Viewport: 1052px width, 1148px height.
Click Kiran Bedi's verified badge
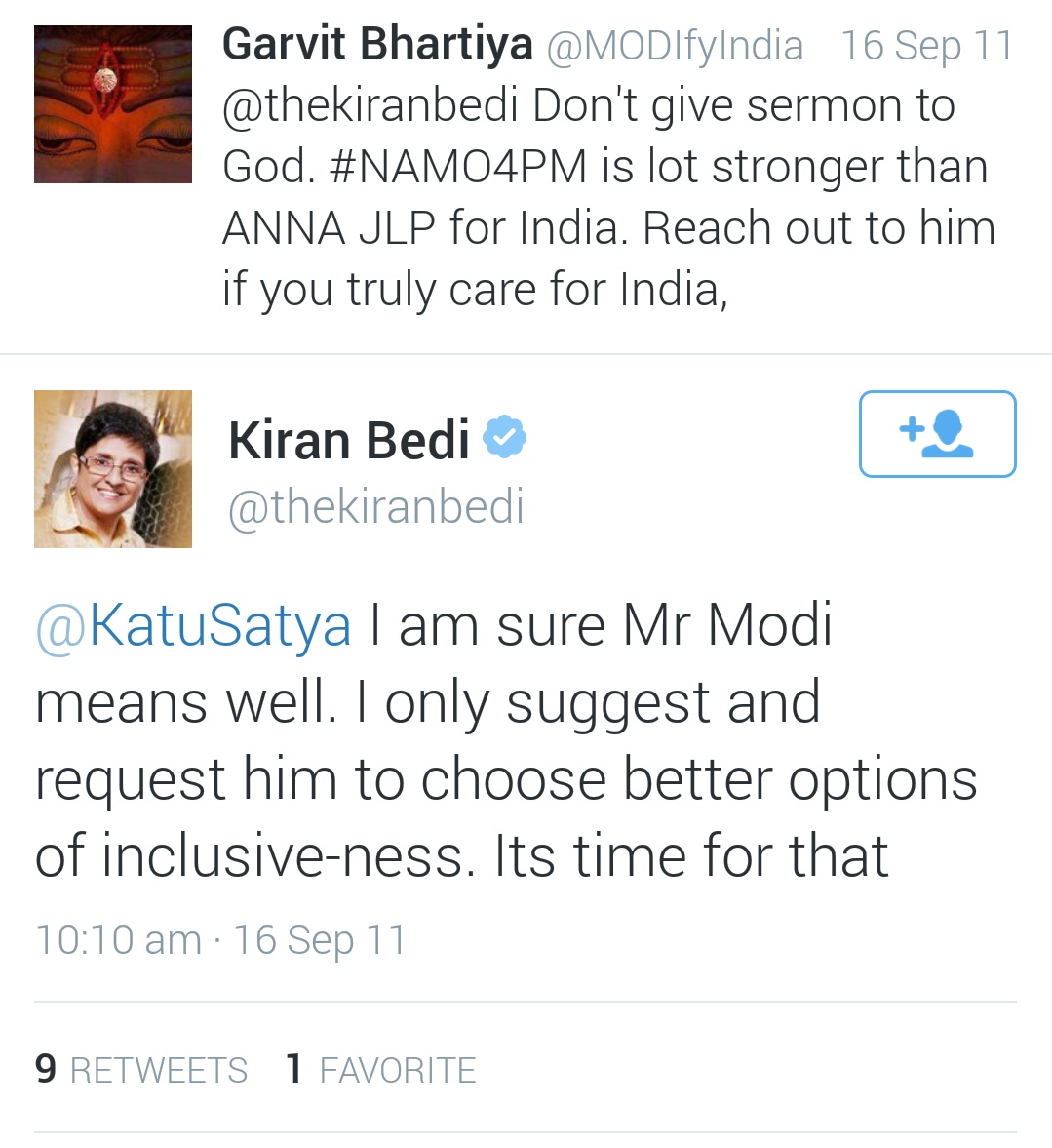pos(504,438)
